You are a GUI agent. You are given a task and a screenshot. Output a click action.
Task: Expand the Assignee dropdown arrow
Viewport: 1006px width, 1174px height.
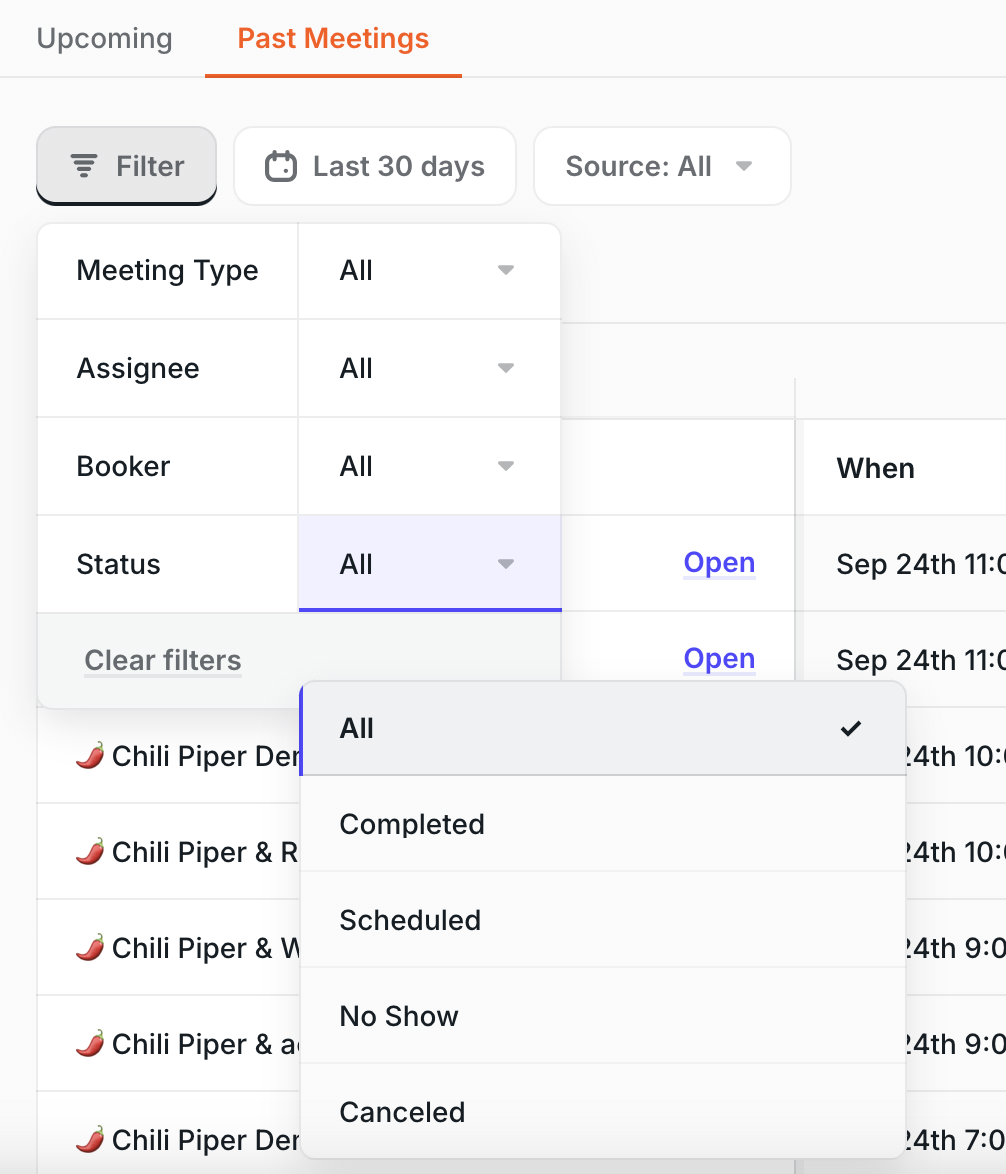point(506,368)
